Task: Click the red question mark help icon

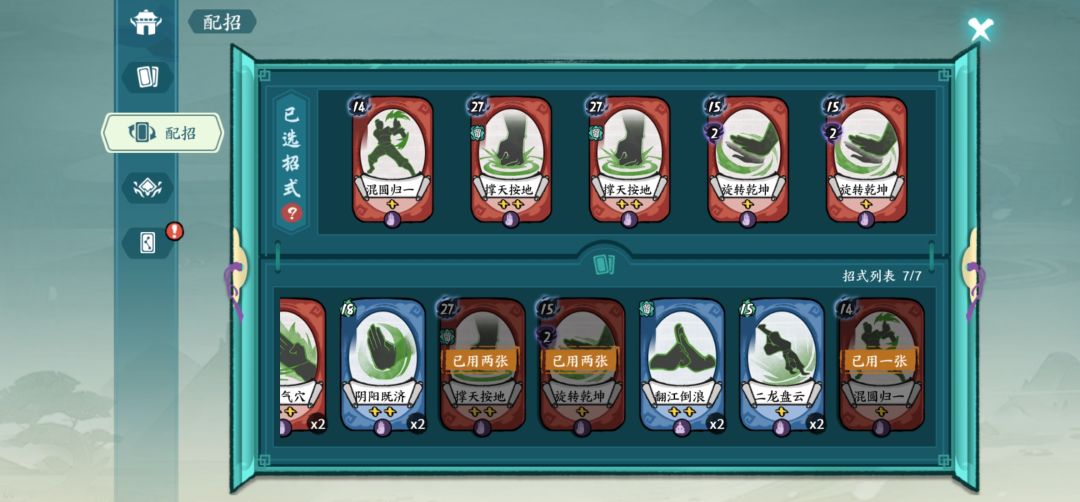Action: click(x=291, y=213)
